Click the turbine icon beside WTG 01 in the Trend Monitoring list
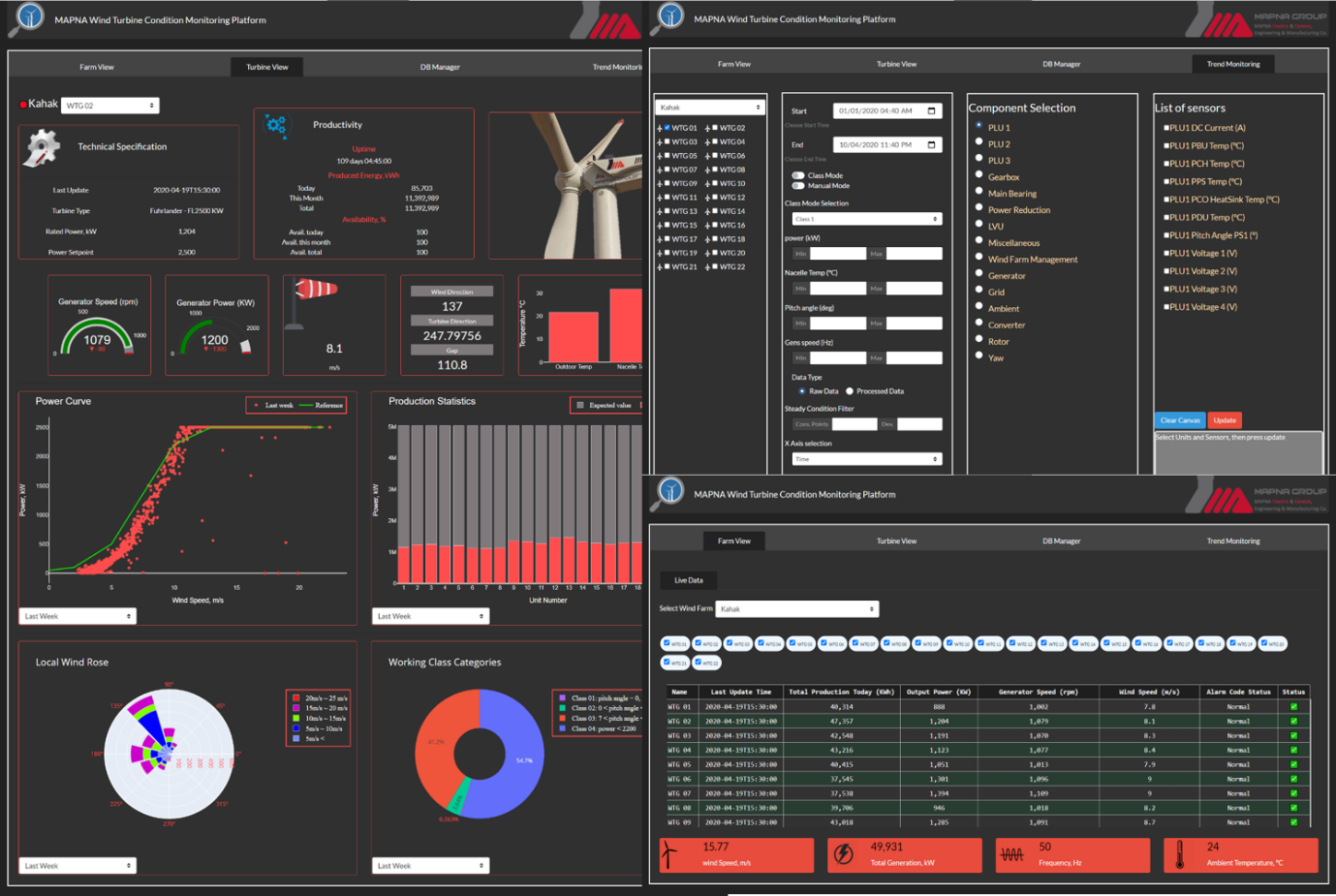This screenshot has height=896, width=1336. 660,128
